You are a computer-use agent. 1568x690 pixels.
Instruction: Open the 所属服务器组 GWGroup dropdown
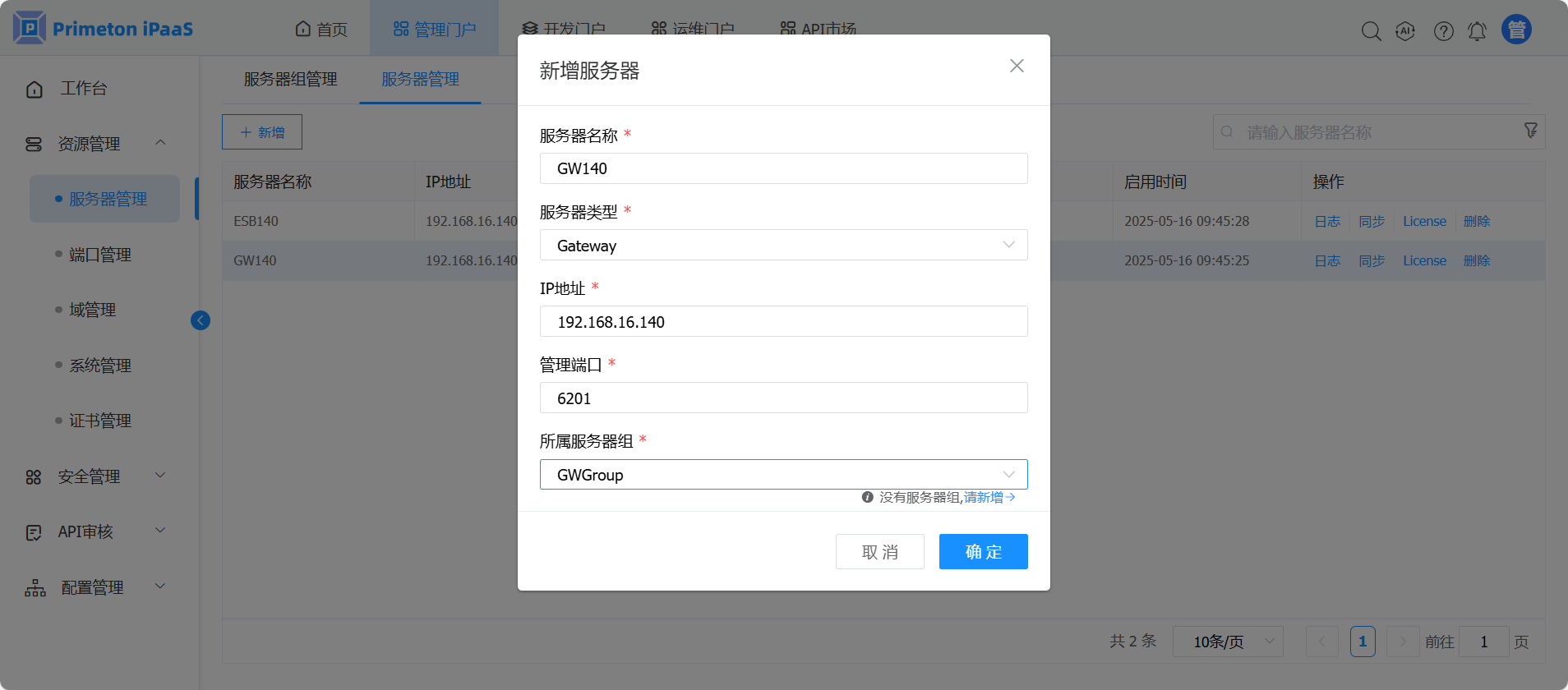783,475
